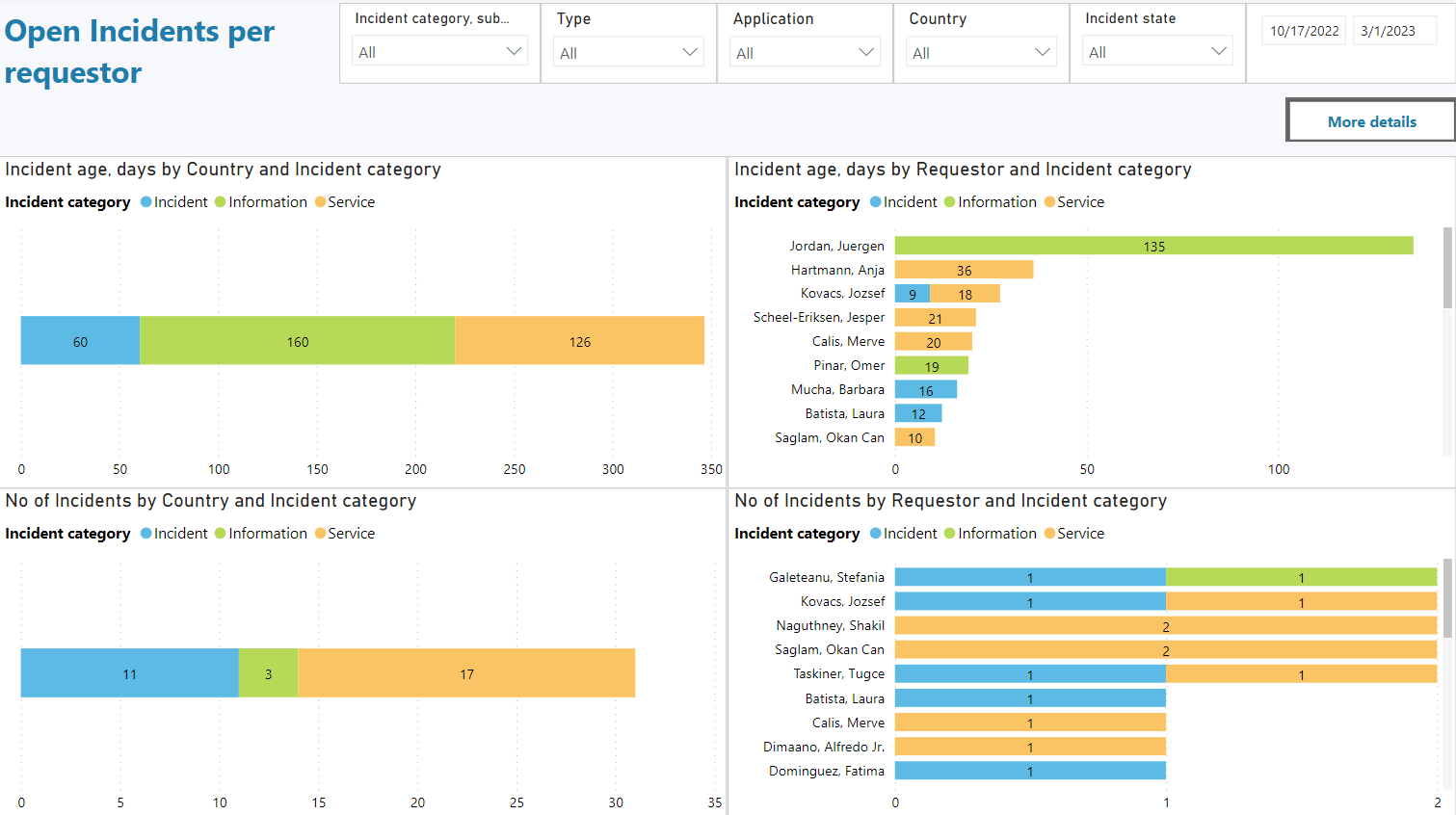1456x815 pixels.
Task: Select Naguthney, Shakil's Service bar valued 2
Action: coord(1166,625)
